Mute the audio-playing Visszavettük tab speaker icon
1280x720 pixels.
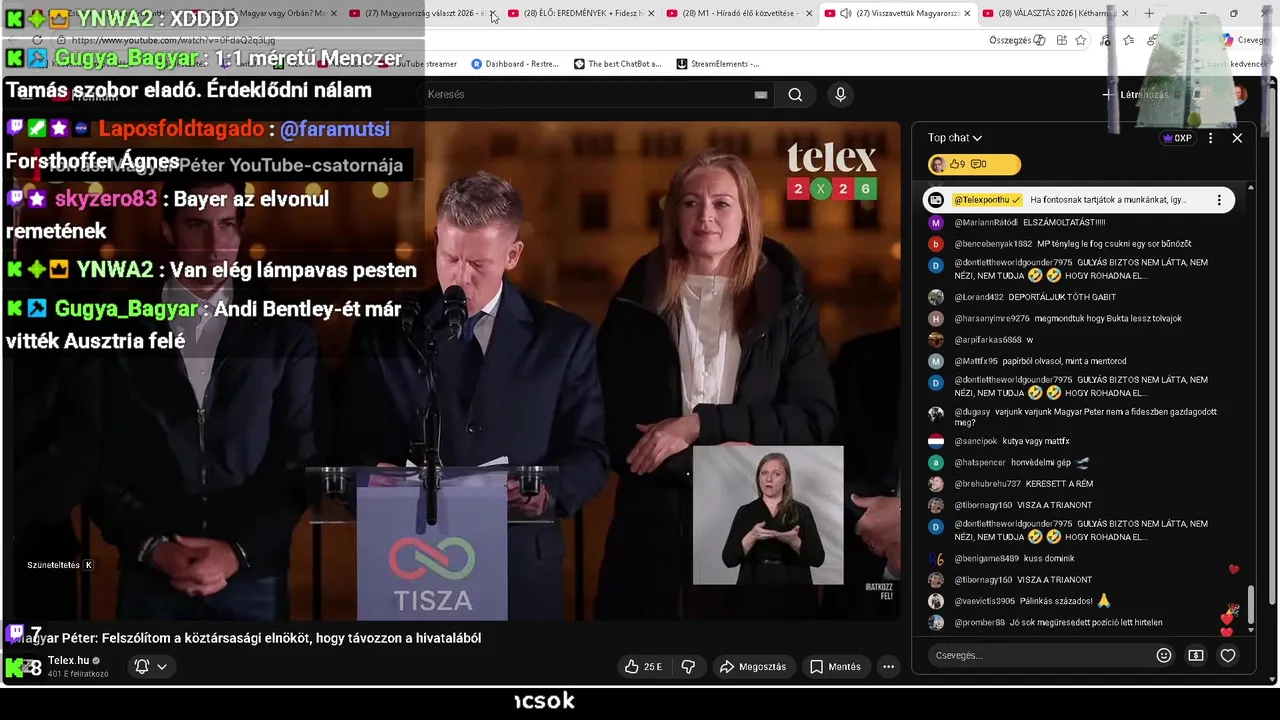pyautogui.click(x=845, y=13)
